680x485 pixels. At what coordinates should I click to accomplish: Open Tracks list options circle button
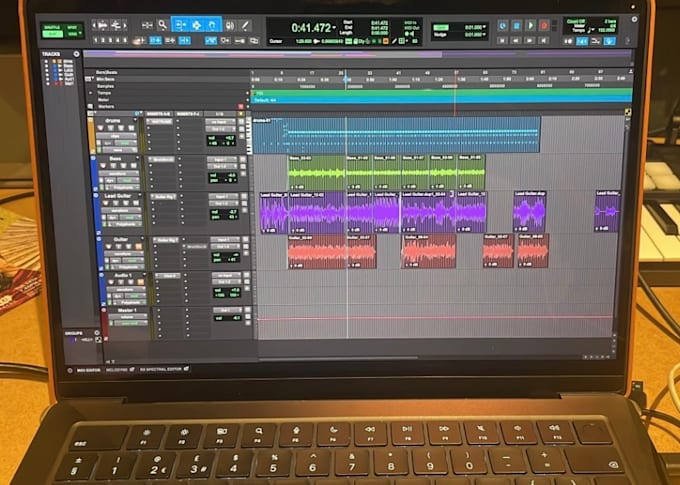click(x=76, y=54)
